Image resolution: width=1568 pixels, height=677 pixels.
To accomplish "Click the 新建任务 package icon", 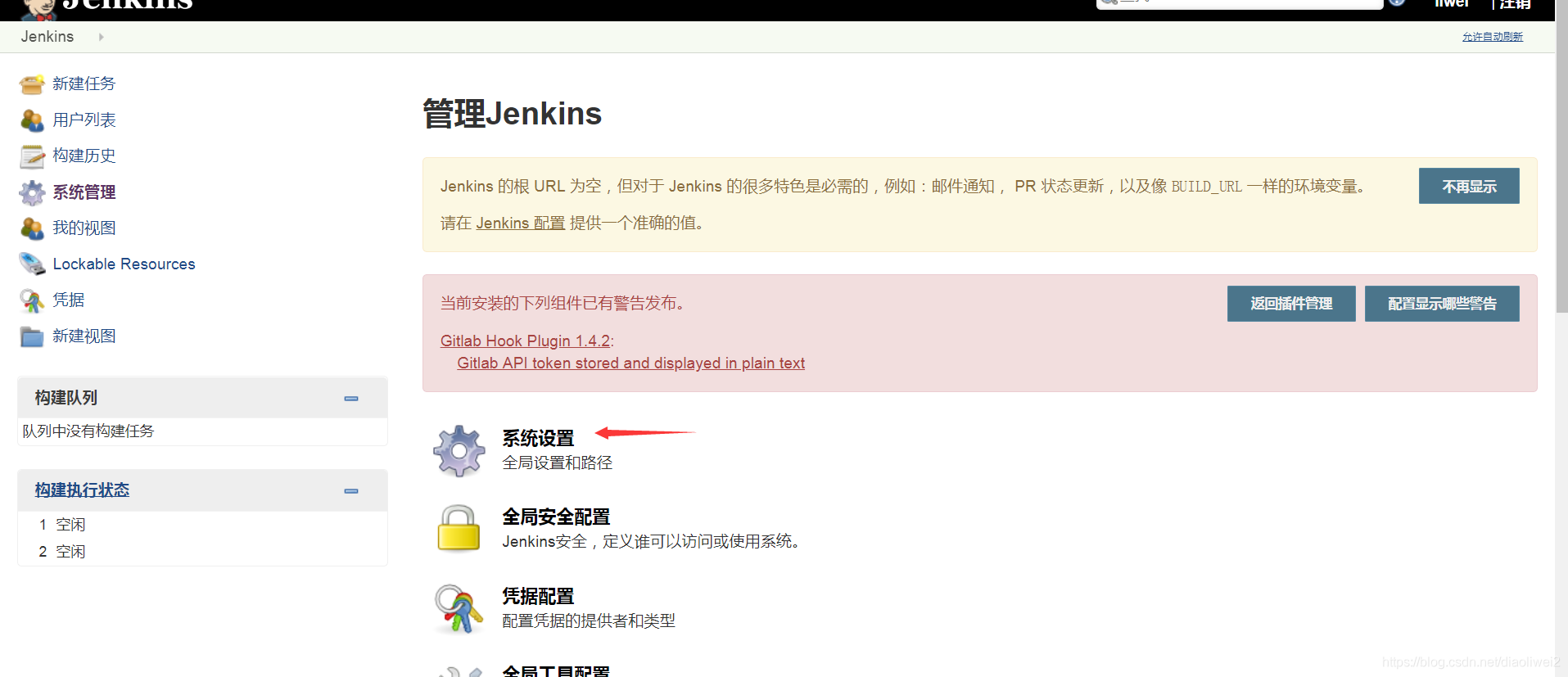I will coord(32,84).
